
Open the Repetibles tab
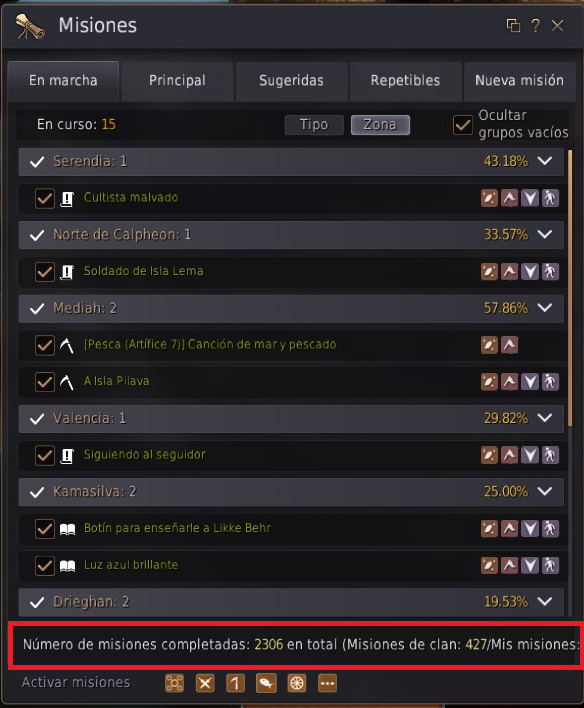point(405,81)
